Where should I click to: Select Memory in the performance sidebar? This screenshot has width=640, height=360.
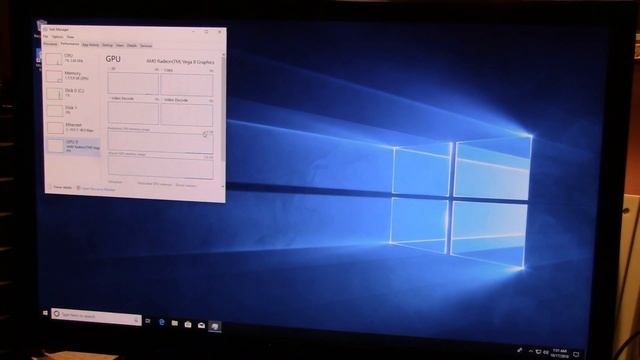pyautogui.click(x=73, y=76)
